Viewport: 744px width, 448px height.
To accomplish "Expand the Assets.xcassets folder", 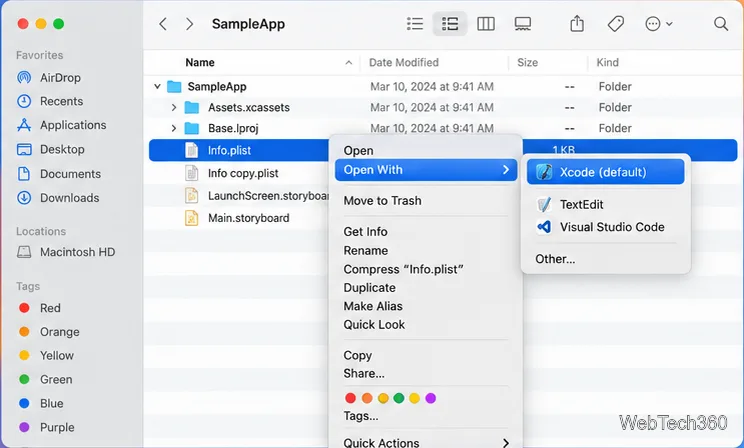I will tap(174, 108).
